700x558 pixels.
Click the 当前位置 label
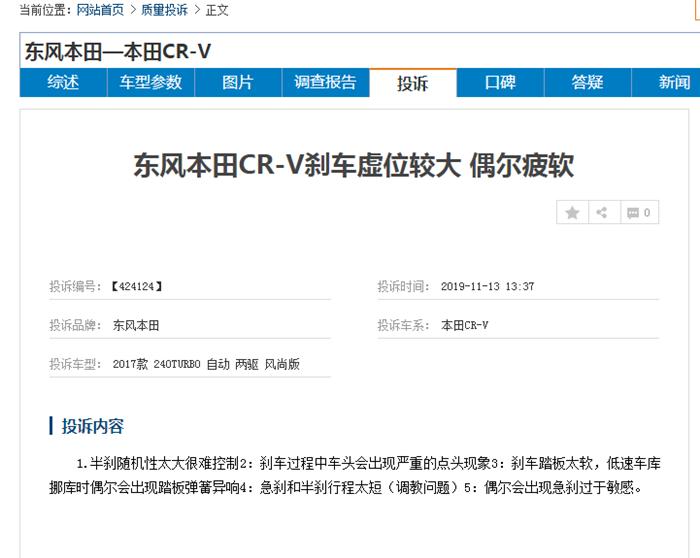tap(46, 10)
